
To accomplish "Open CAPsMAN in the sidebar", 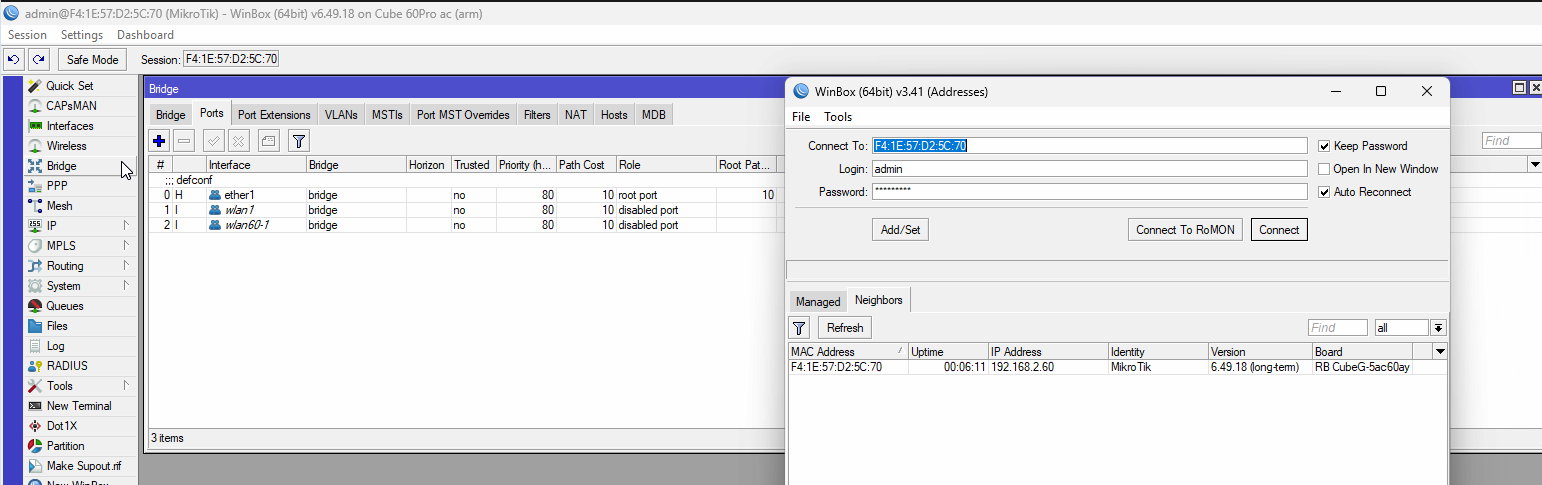I will [71, 106].
